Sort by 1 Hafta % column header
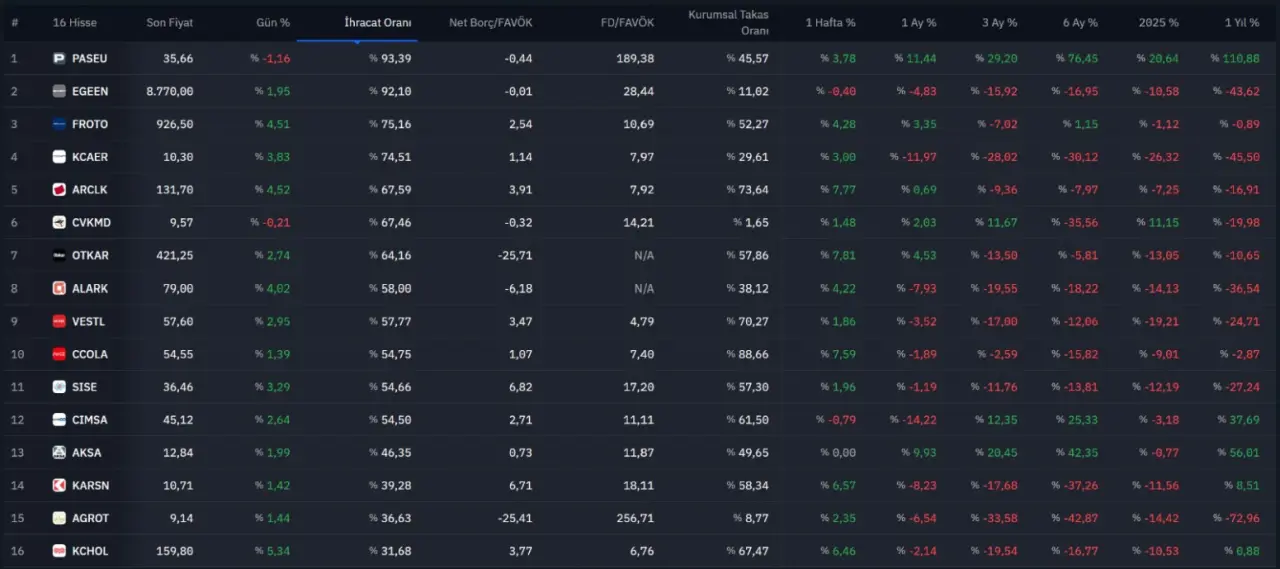 pyautogui.click(x=831, y=23)
